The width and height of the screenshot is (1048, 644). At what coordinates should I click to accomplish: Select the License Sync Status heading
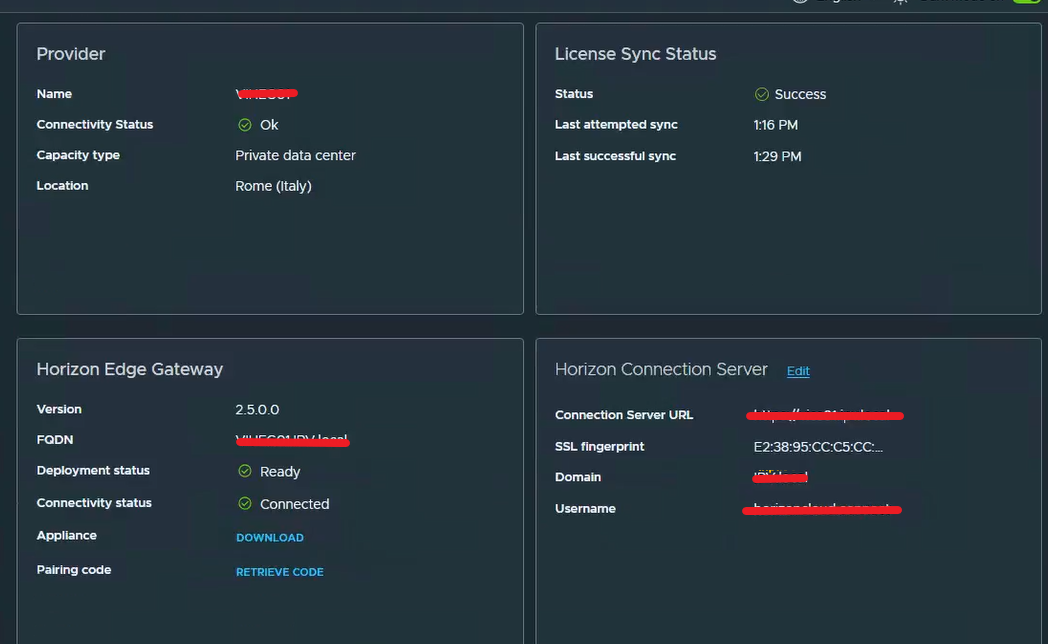(635, 54)
